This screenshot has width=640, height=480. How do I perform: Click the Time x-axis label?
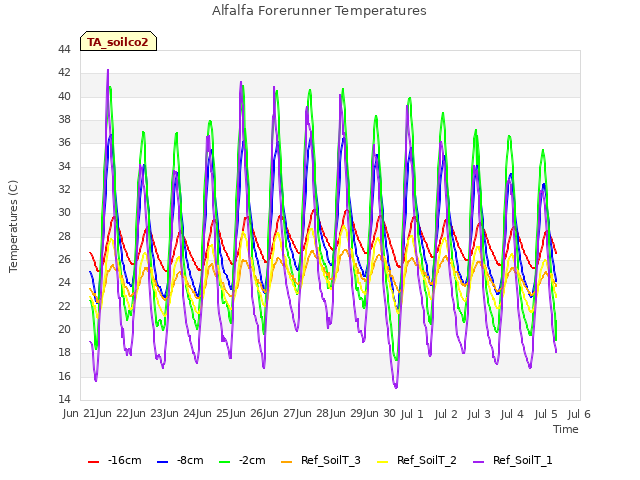(566, 429)
